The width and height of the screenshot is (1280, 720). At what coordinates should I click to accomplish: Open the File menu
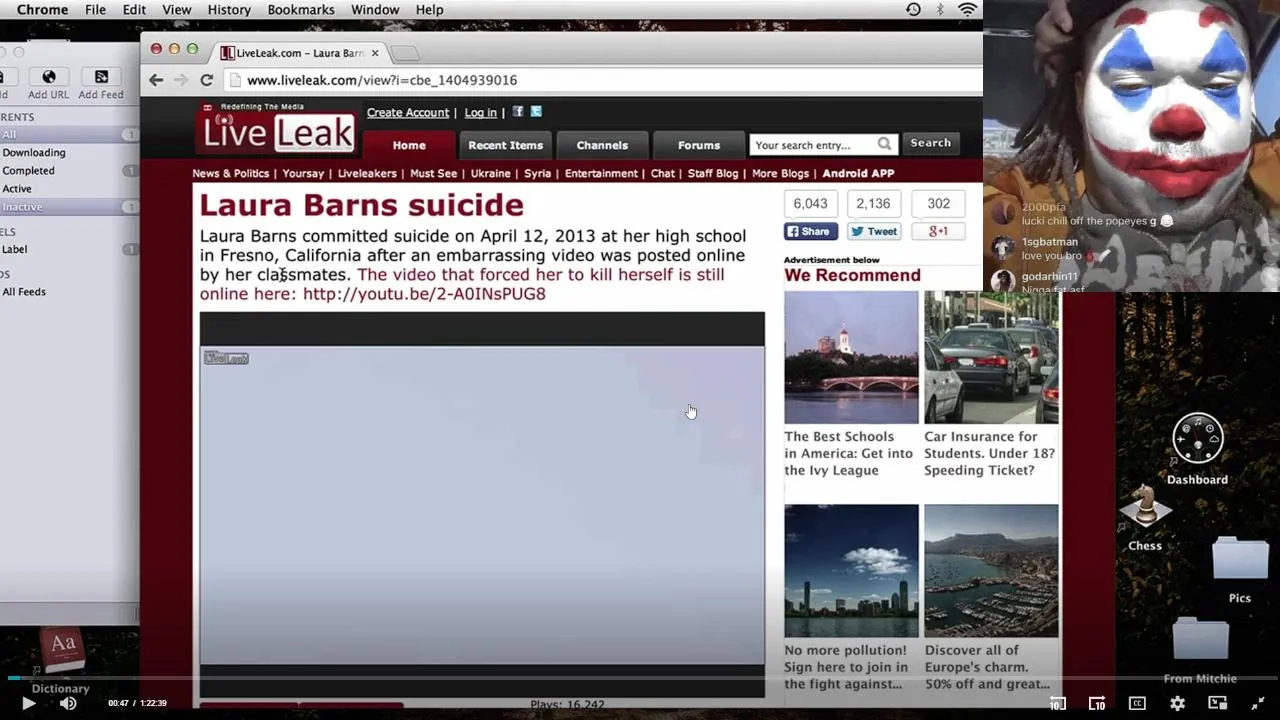(x=95, y=10)
